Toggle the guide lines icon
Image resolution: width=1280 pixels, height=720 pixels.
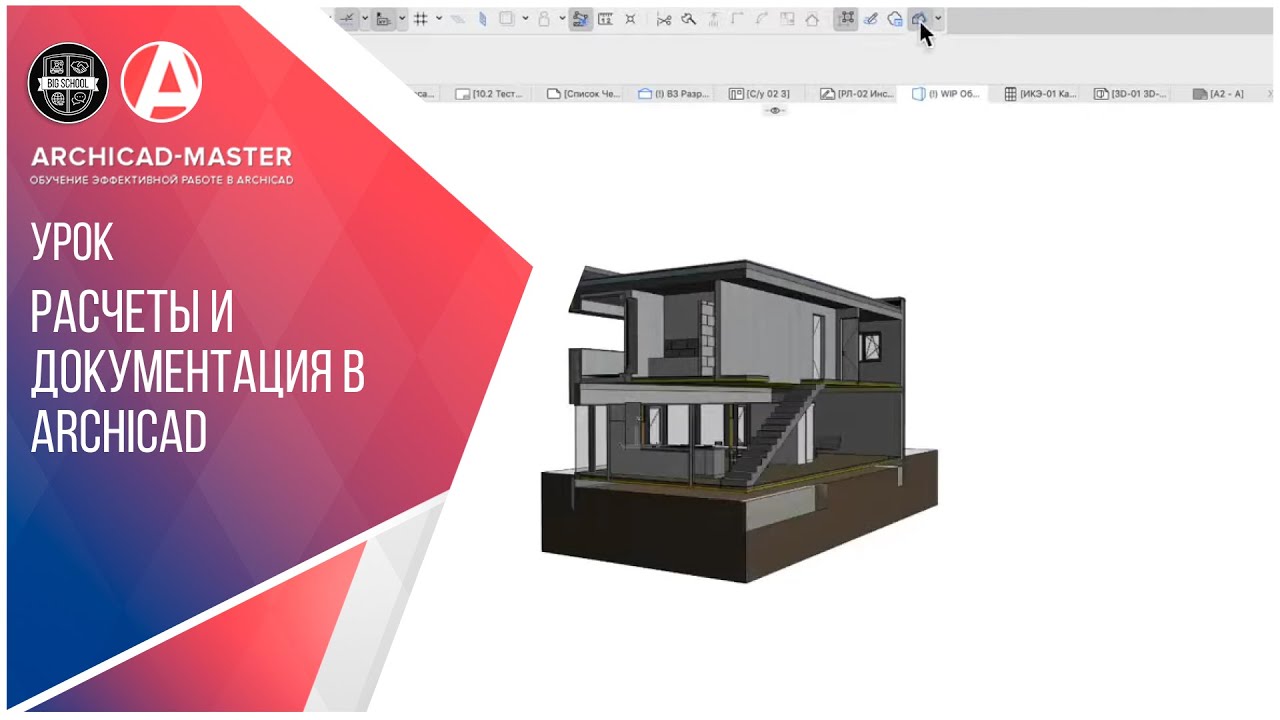pos(348,19)
